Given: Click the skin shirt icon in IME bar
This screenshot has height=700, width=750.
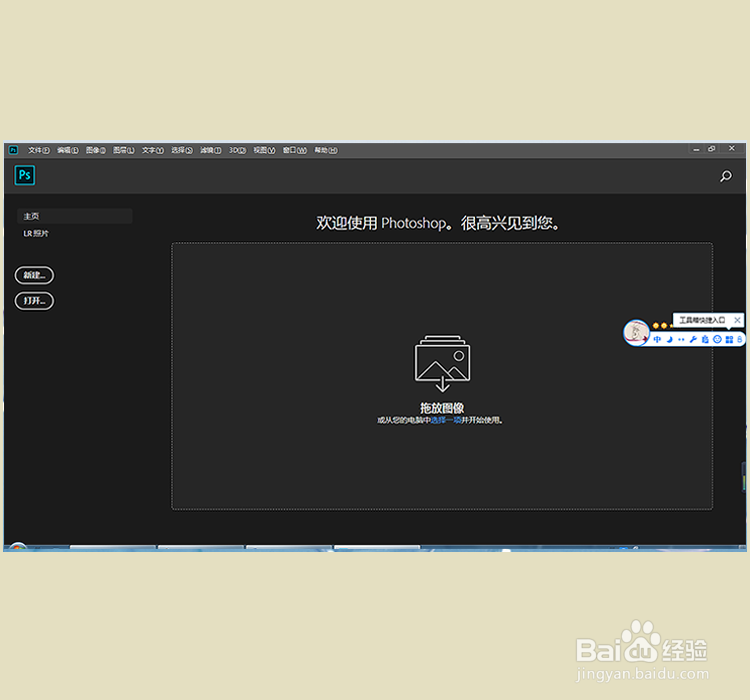Looking at the screenshot, I should [x=705, y=339].
